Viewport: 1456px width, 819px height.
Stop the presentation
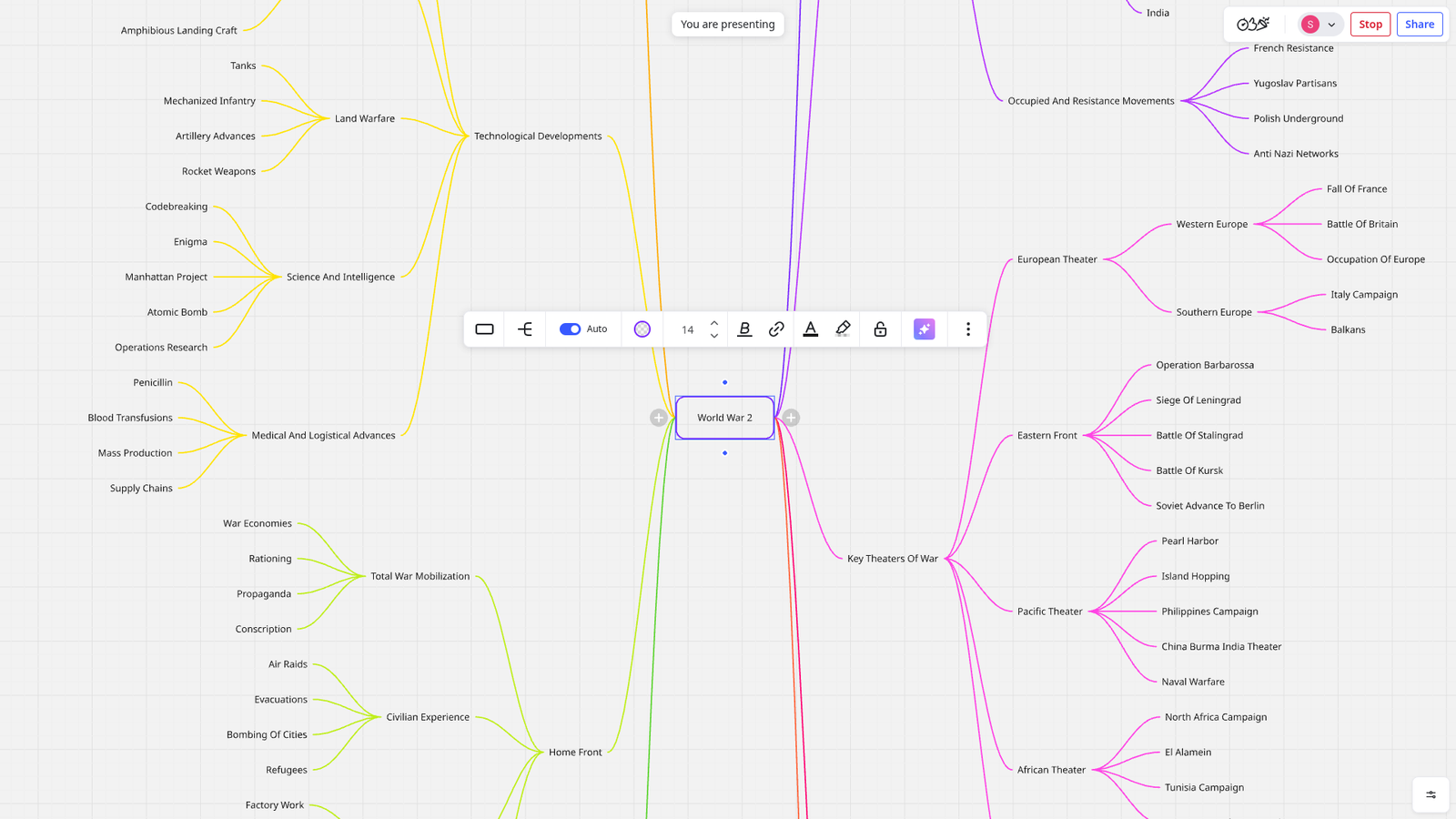[x=1370, y=25]
